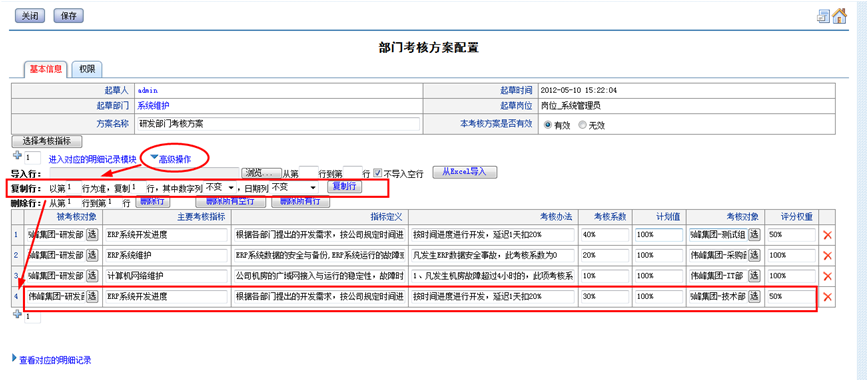Click the 考核办法 column header
Image resolution: width=868 pixels, height=381 pixels.
pos(557,216)
